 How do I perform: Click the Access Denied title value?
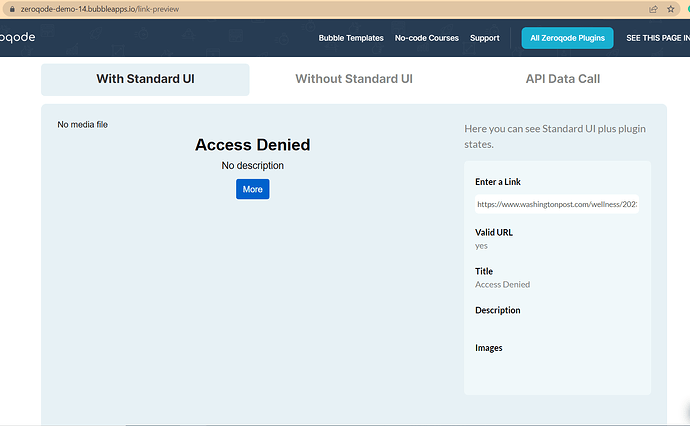(x=503, y=284)
